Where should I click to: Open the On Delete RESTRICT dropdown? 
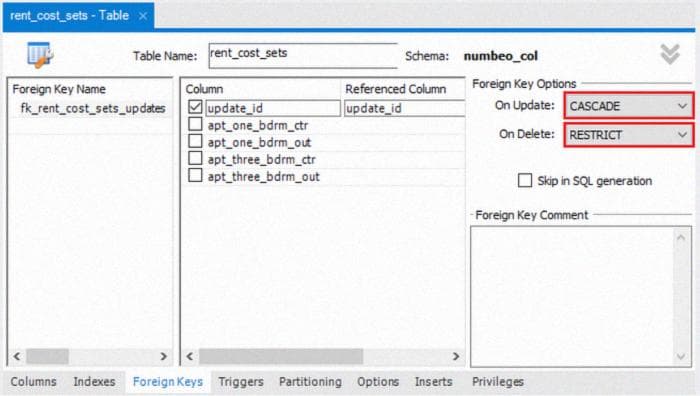click(629, 134)
